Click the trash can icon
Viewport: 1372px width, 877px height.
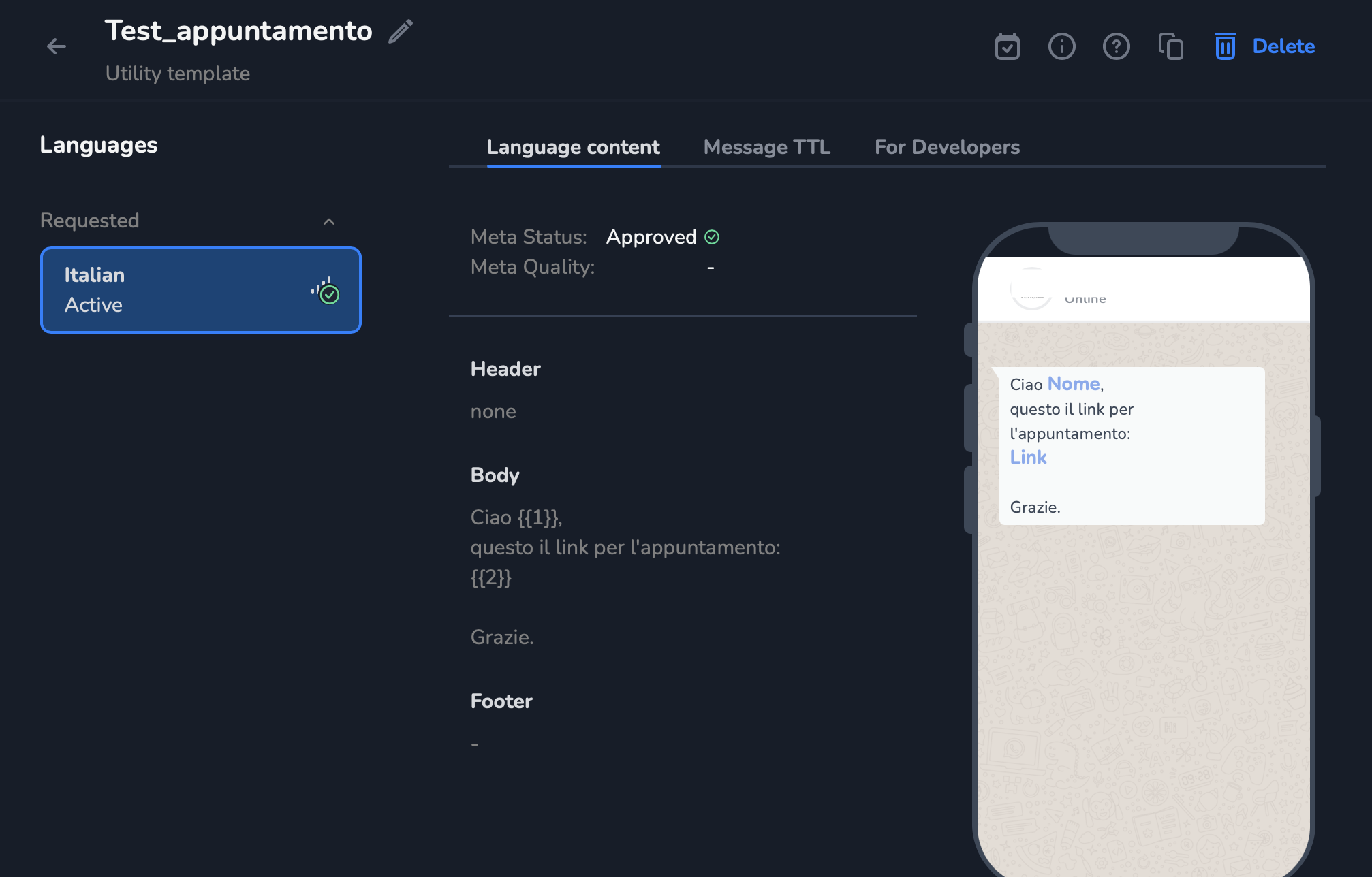(1225, 46)
